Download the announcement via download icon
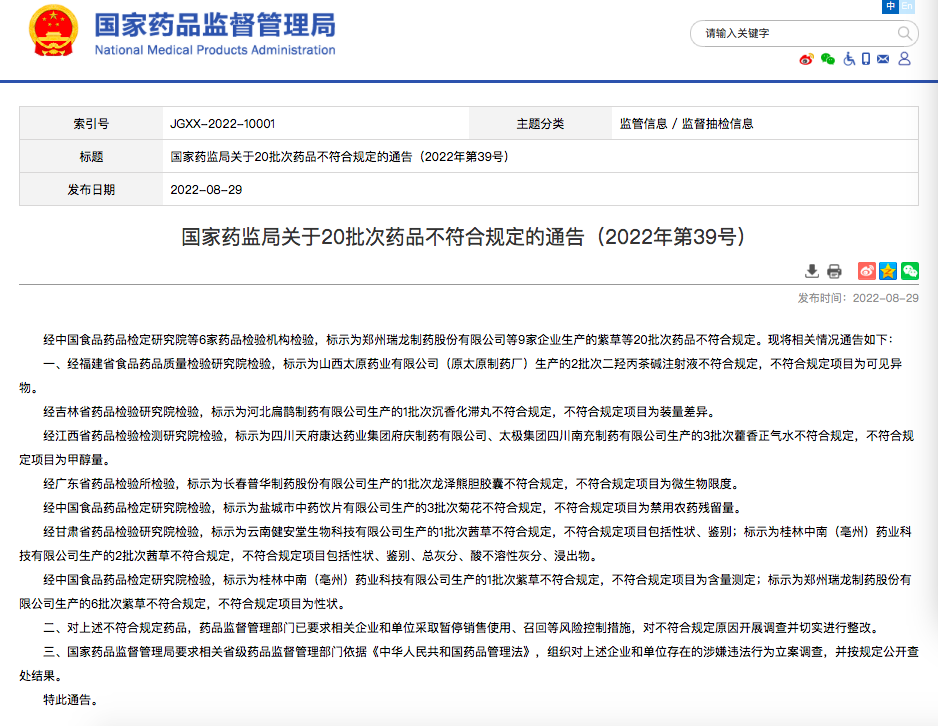The height and width of the screenshot is (726, 938). click(812, 271)
